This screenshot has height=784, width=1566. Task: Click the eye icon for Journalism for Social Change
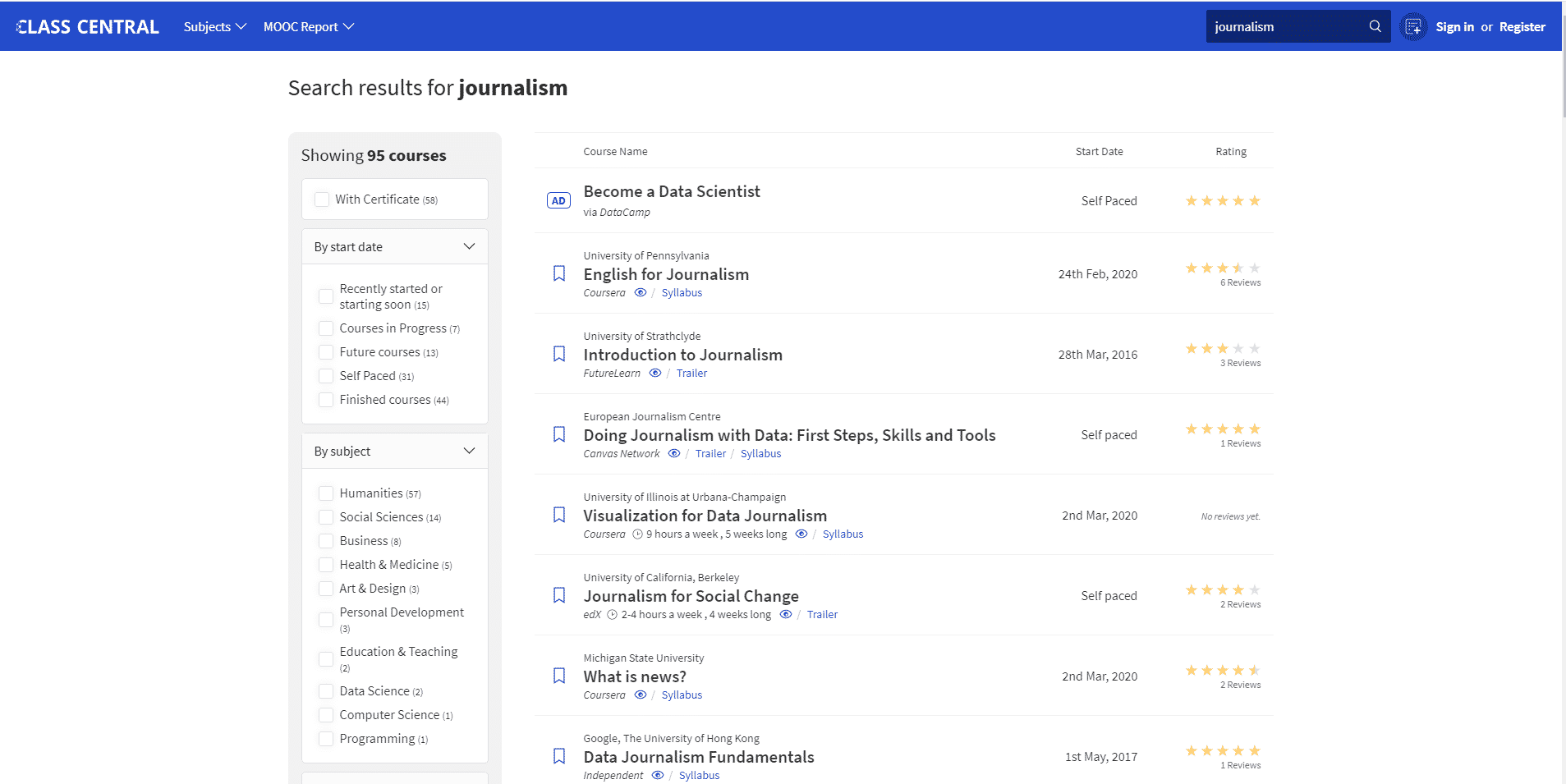[x=786, y=614]
